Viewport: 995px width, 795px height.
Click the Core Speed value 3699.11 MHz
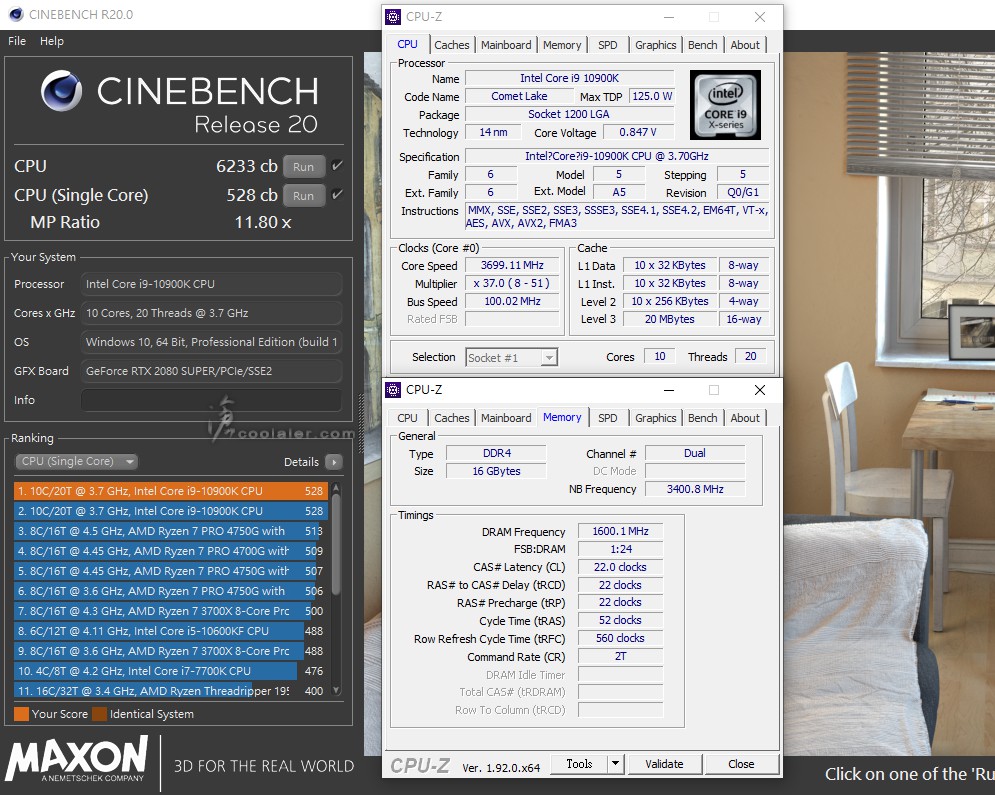512,265
